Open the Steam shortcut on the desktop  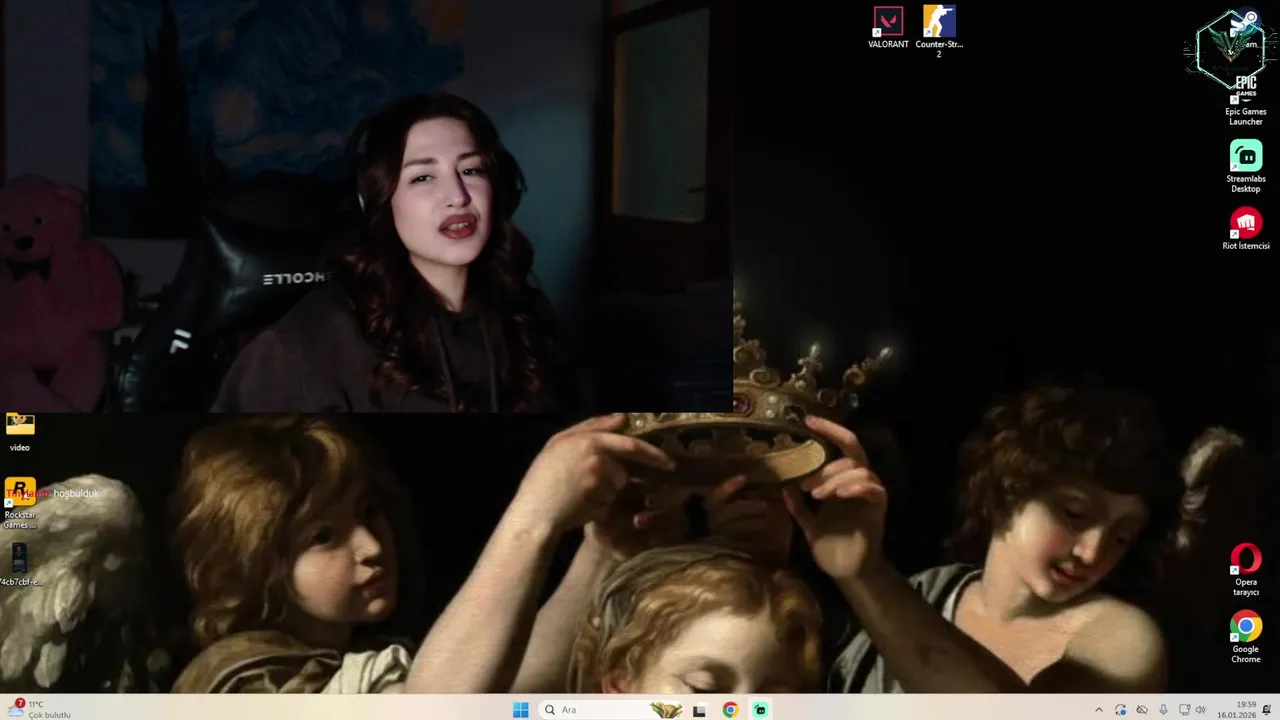coord(1244,28)
